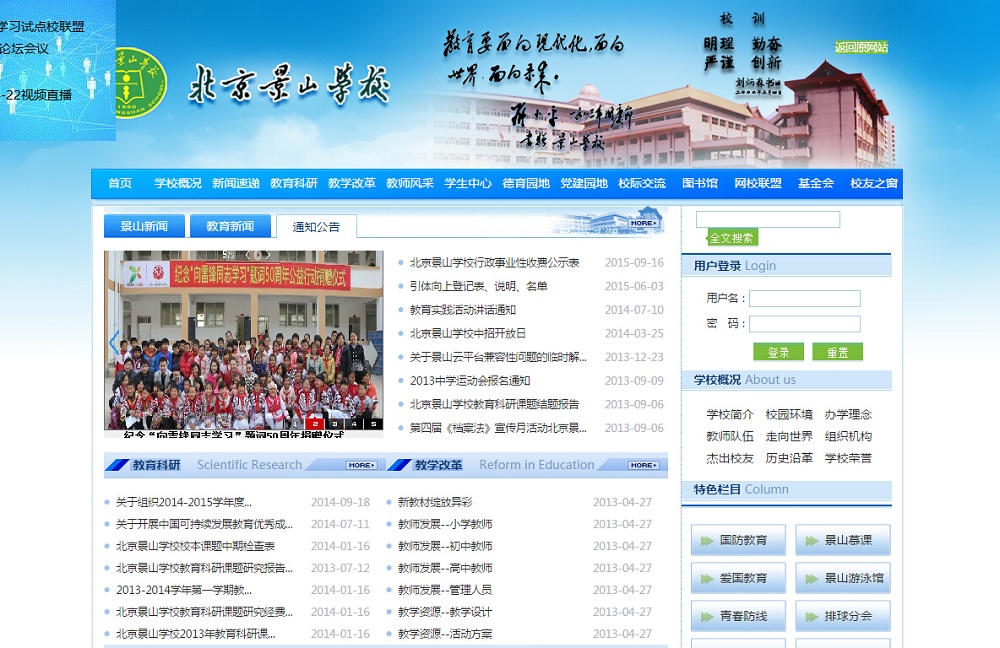Viewport: 1000px width, 648px height.
Task: Open 新闻速递 navigation menu
Action: coord(236,183)
